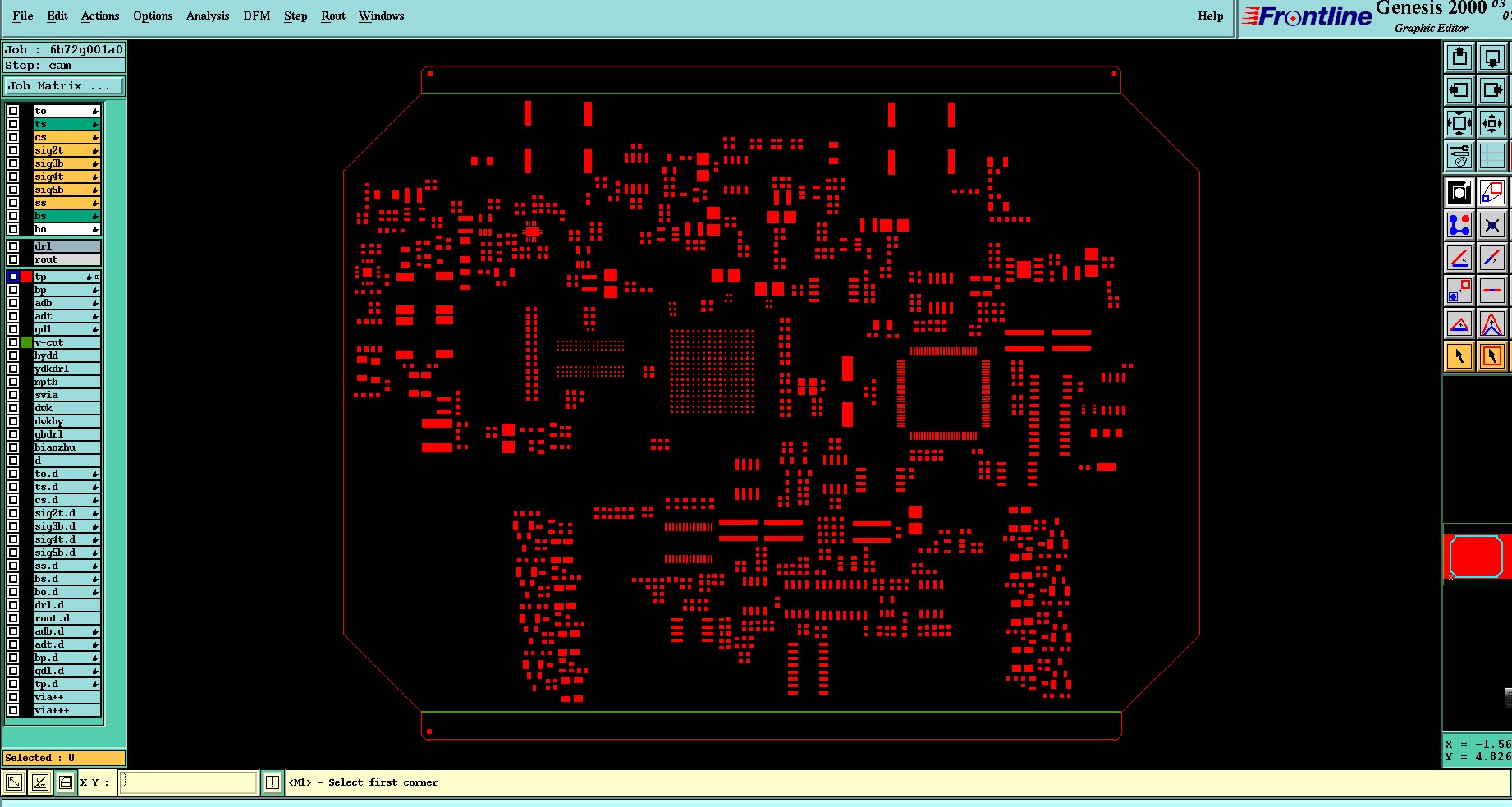Select the hydd layer name
Image resolution: width=1512 pixels, height=807 pixels.
point(66,355)
